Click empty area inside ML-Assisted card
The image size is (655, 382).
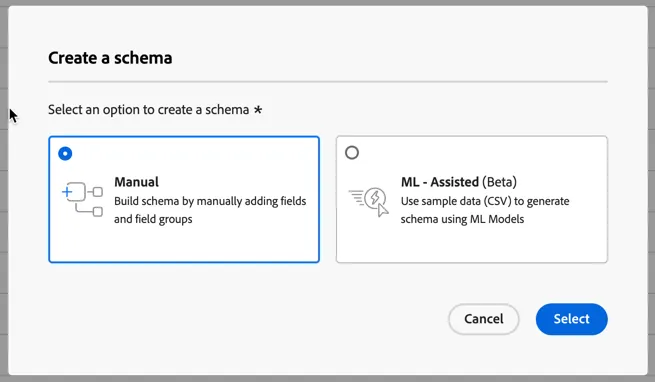tap(472, 244)
